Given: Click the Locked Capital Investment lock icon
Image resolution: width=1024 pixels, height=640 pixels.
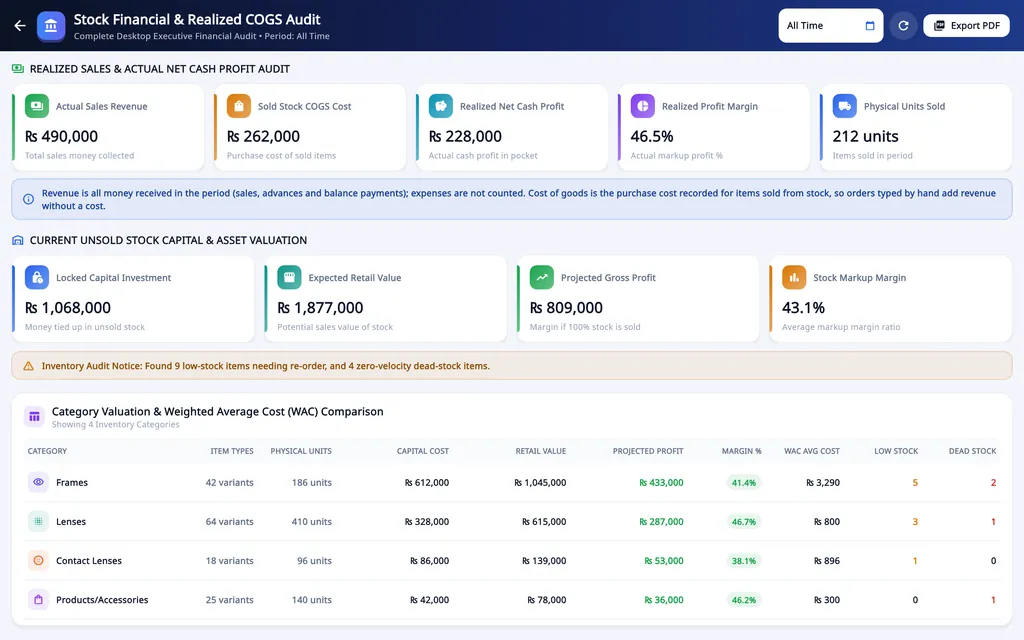Looking at the screenshot, I should (x=37, y=278).
